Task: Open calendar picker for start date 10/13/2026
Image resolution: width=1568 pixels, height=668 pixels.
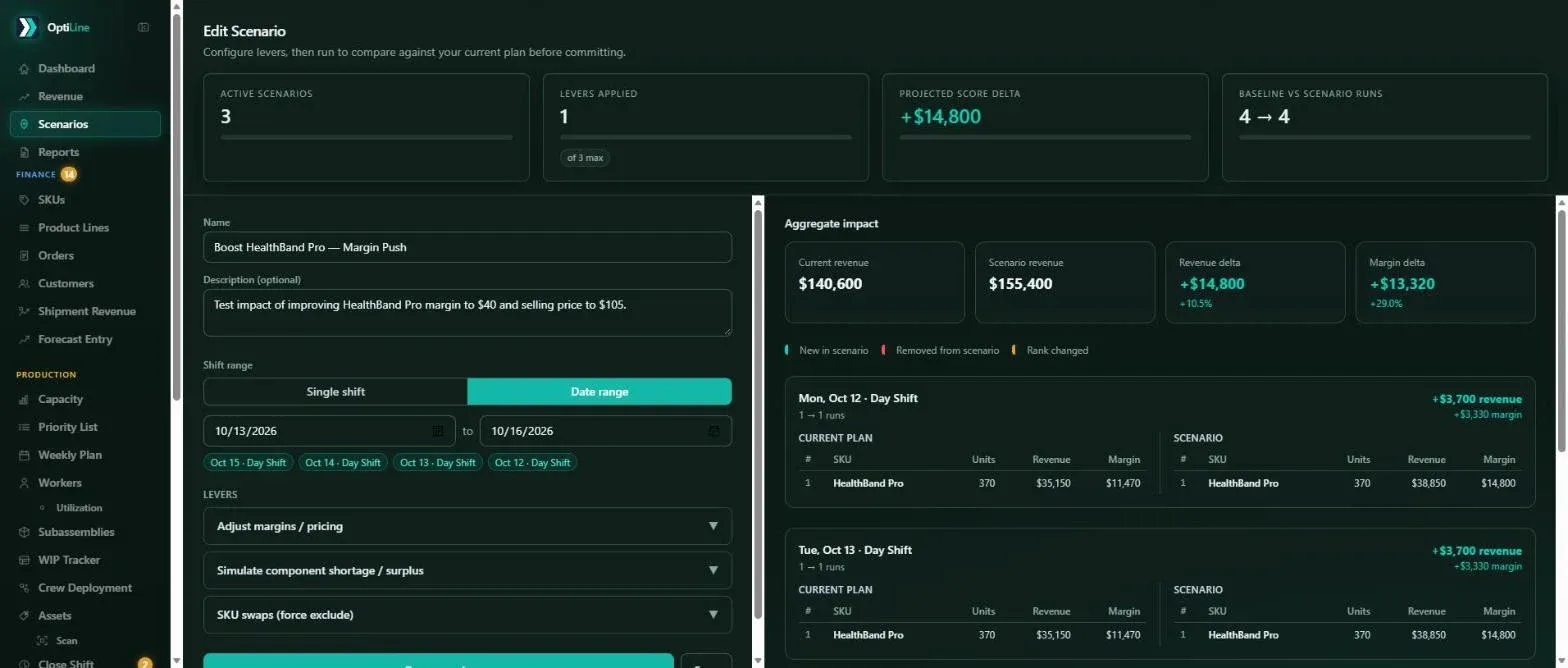Action: pyautogui.click(x=438, y=431)
